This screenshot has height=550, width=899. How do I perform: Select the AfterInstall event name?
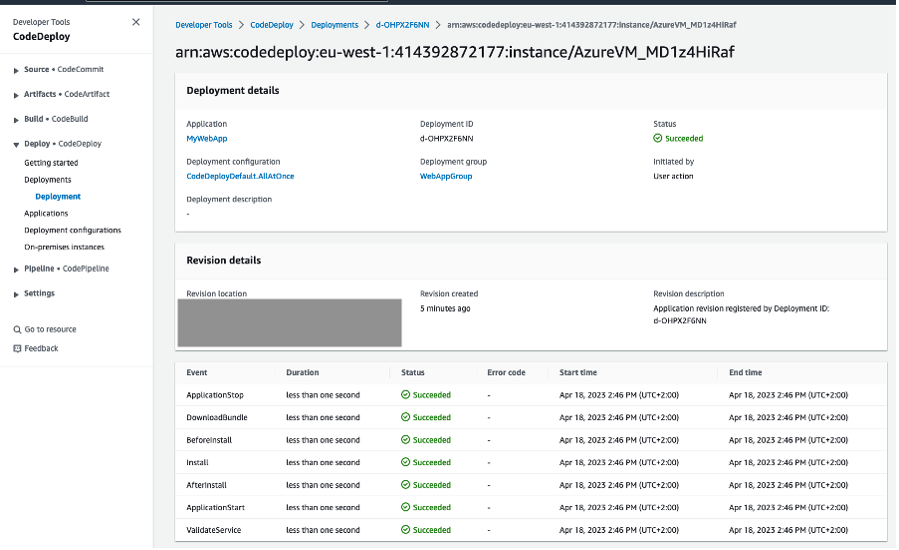pyautogui.click(x=206, y=485)
